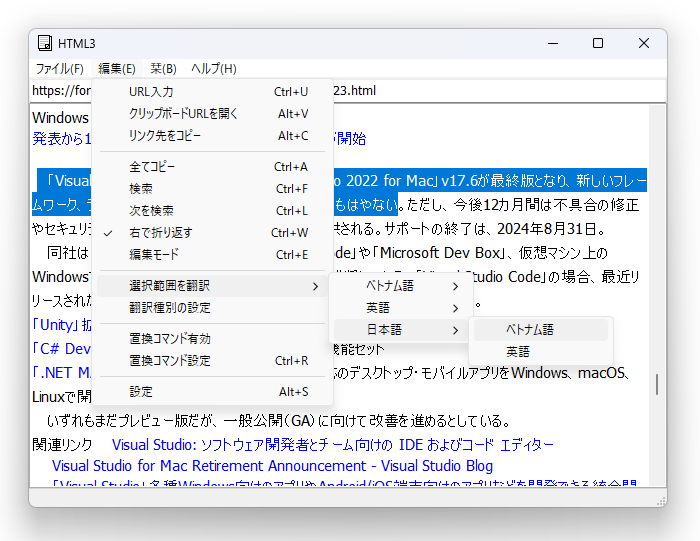Open 置換コマンド設定 menu item

coord(212,361)
